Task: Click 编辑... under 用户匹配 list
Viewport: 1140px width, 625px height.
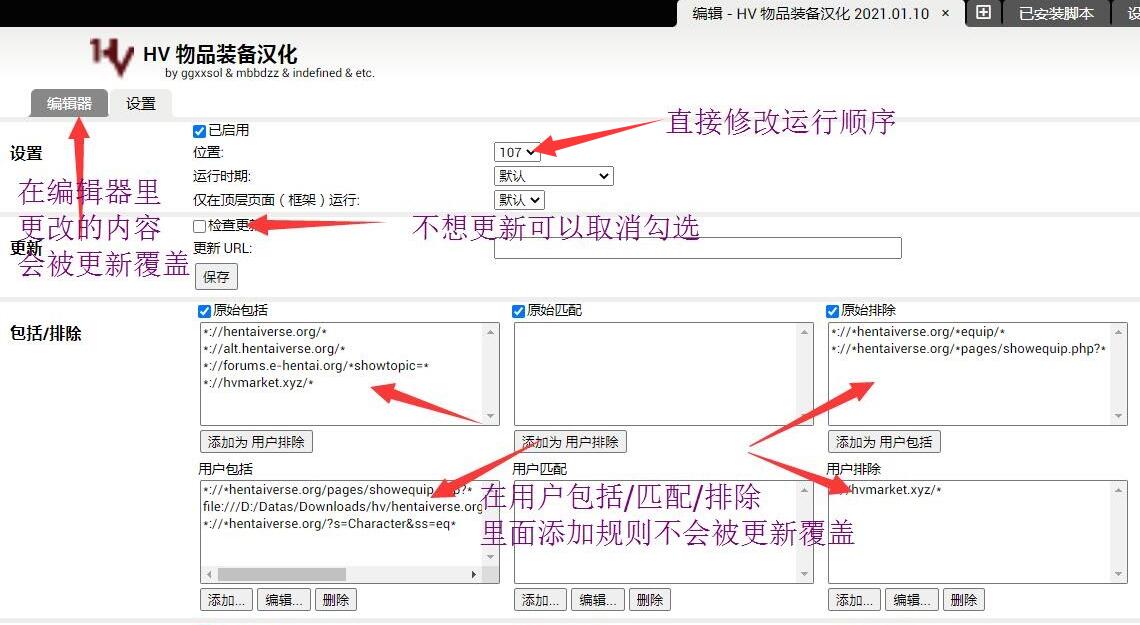Action: click(x=598, y=600)
